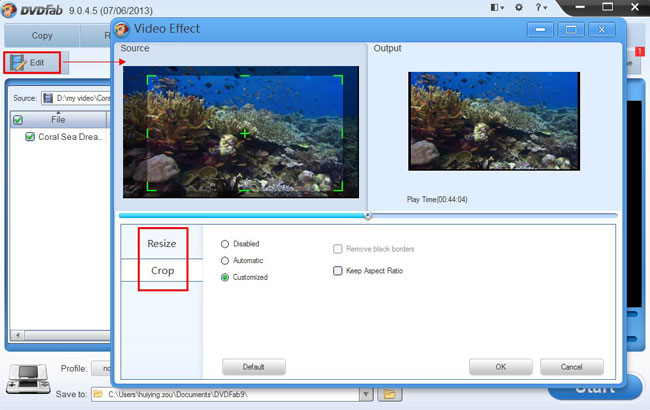The height and width of the screenshot is (410, 650).
Task: Click the green select-all icon in File header
Action: 17,120
